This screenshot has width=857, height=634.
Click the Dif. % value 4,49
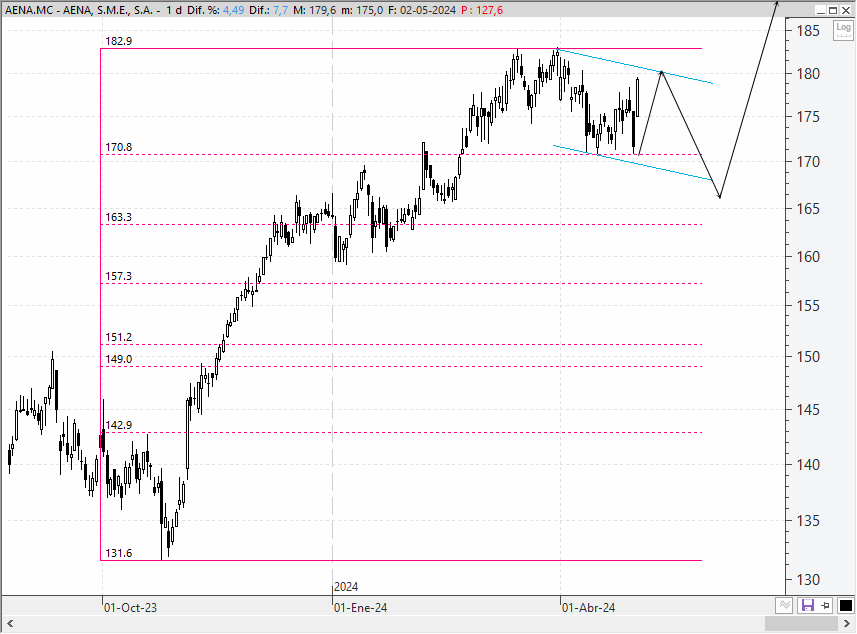pos(233,10)
